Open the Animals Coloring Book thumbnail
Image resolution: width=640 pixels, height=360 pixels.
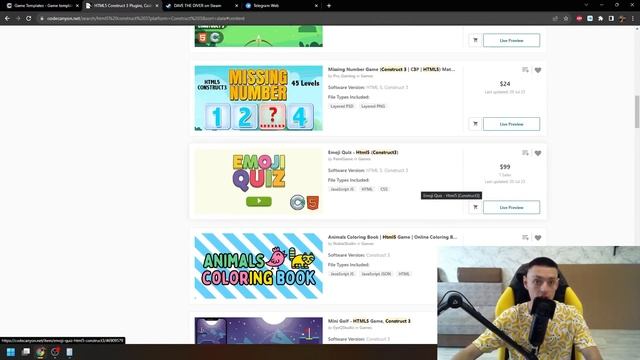point(258,266)
